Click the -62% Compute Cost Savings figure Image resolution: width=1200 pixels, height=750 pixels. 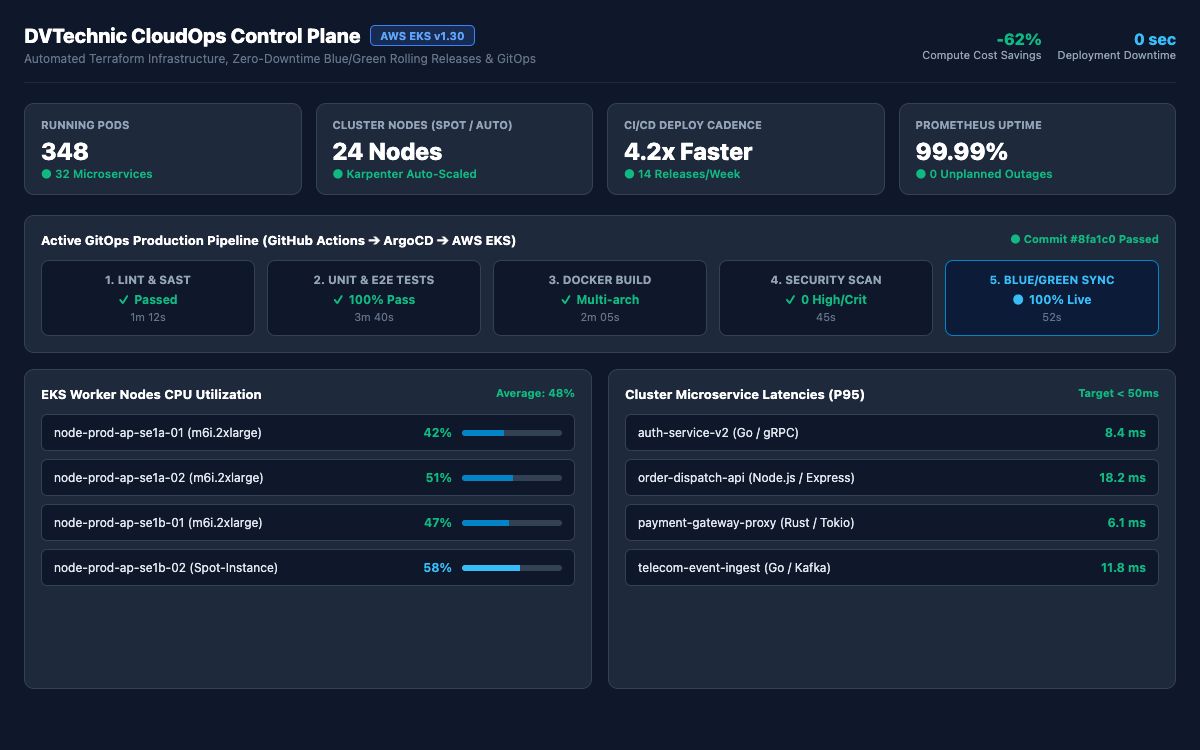[x=1018, y=40]
